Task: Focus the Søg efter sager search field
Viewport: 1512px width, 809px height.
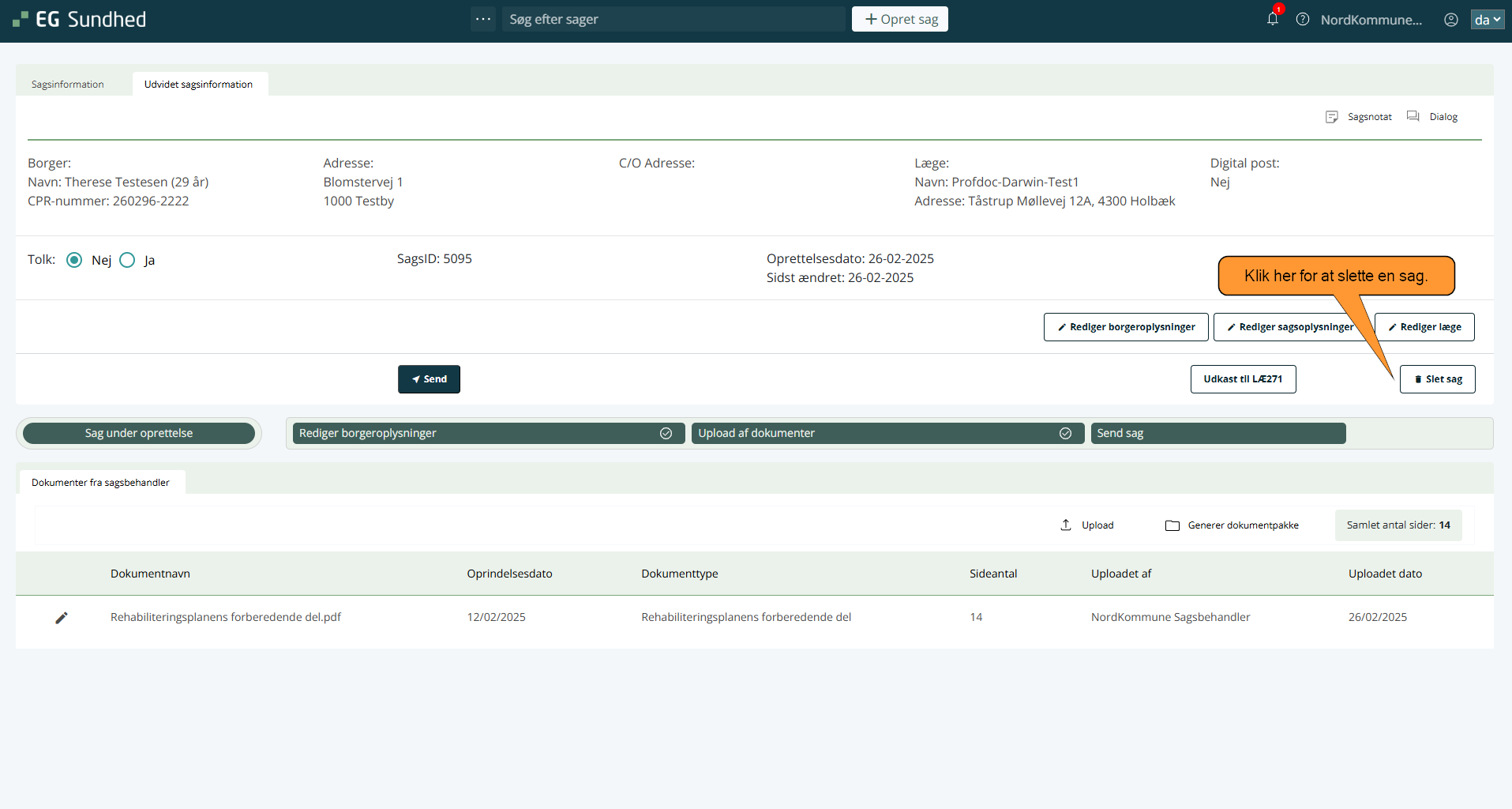Action: tap(673, 19)
